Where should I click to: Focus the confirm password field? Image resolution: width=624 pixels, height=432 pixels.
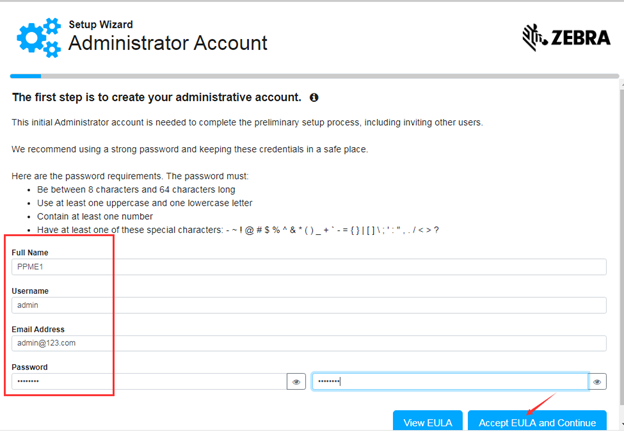(x=449, y=382)
